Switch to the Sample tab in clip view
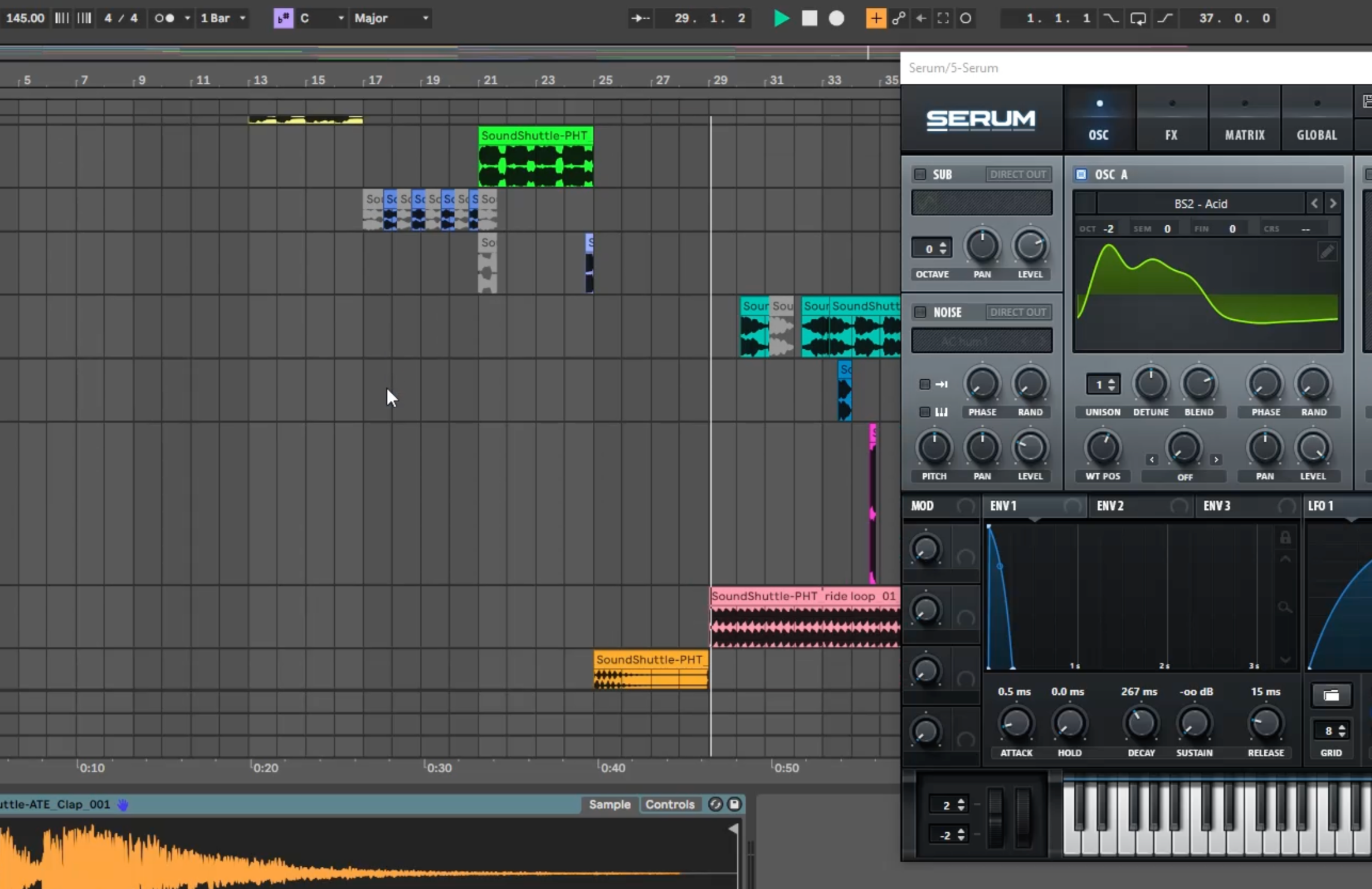 pyautogui.click(x=610, y=805)
